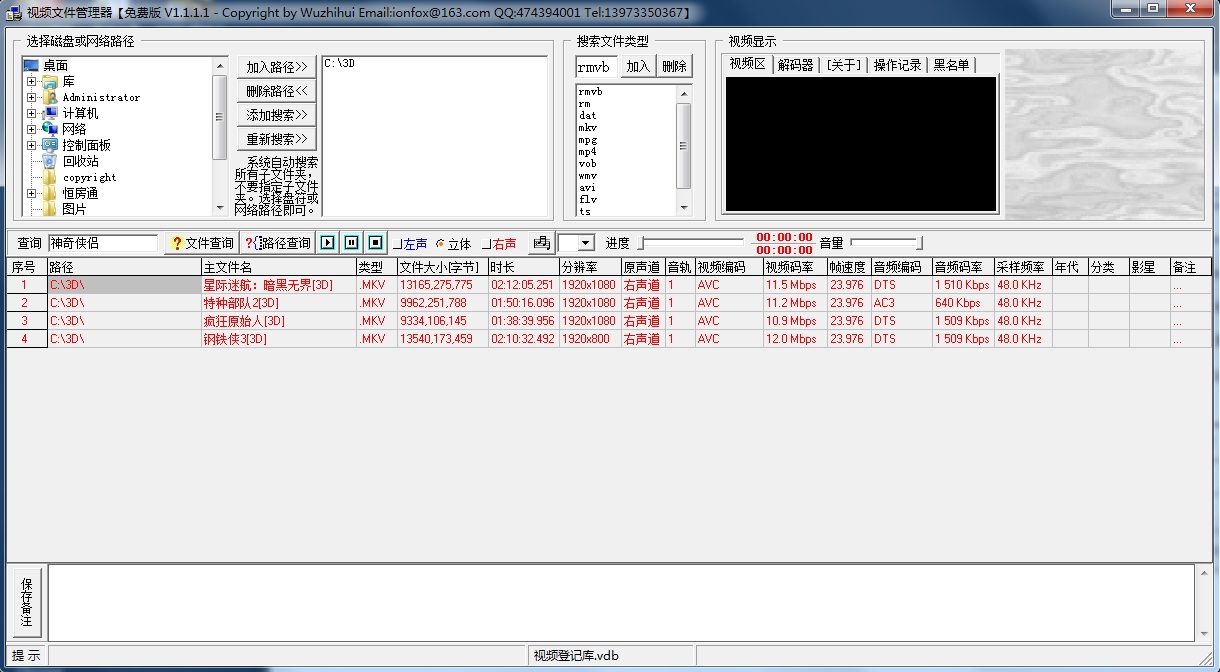Click 删除 to remove file type
The image size is (1220, 672).
click(675, 67)
